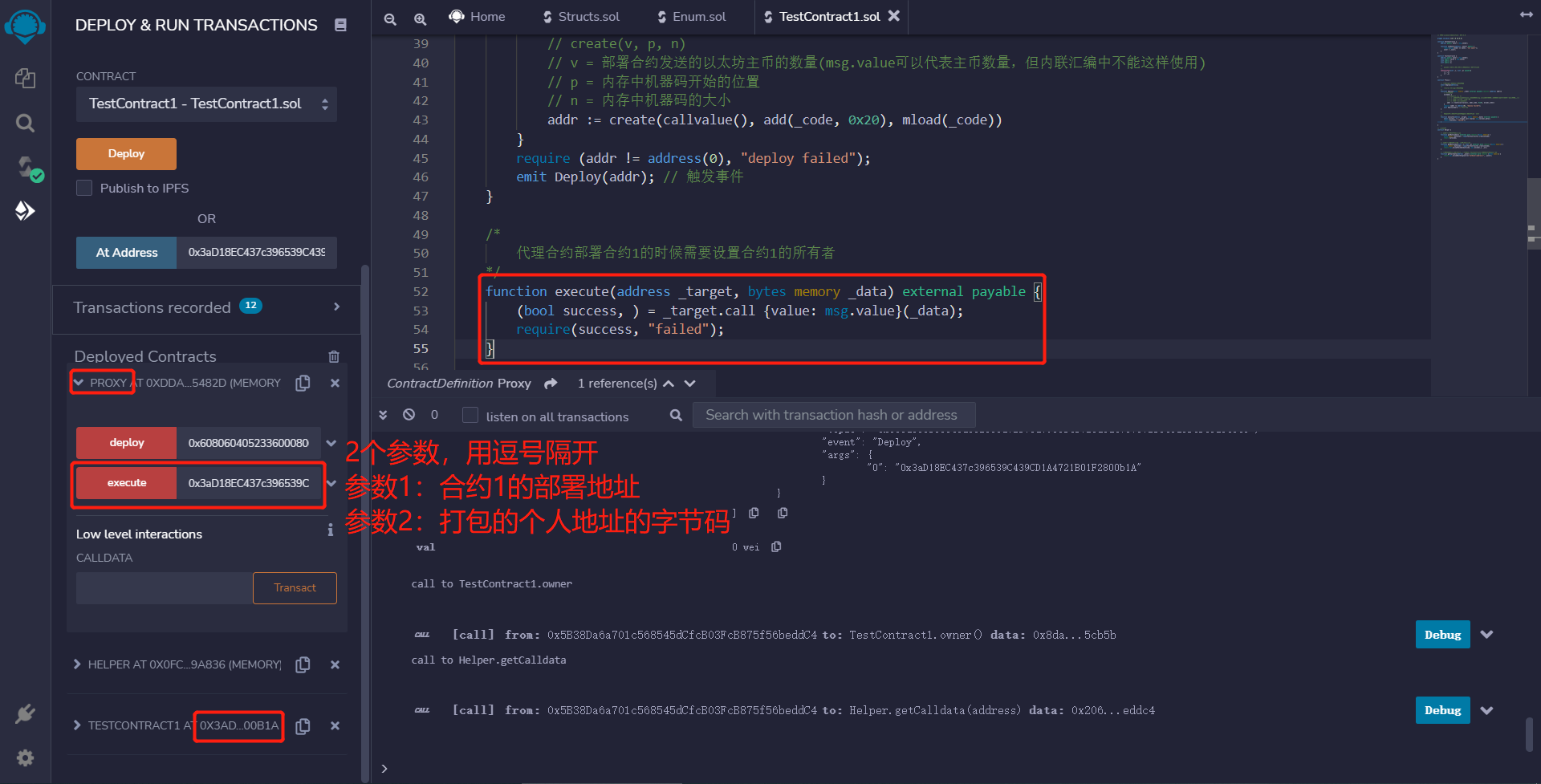The height and width of the screenshot is (784, 1541).
Task: Switch to the Structs.sol tab
Action: (581, 16)
